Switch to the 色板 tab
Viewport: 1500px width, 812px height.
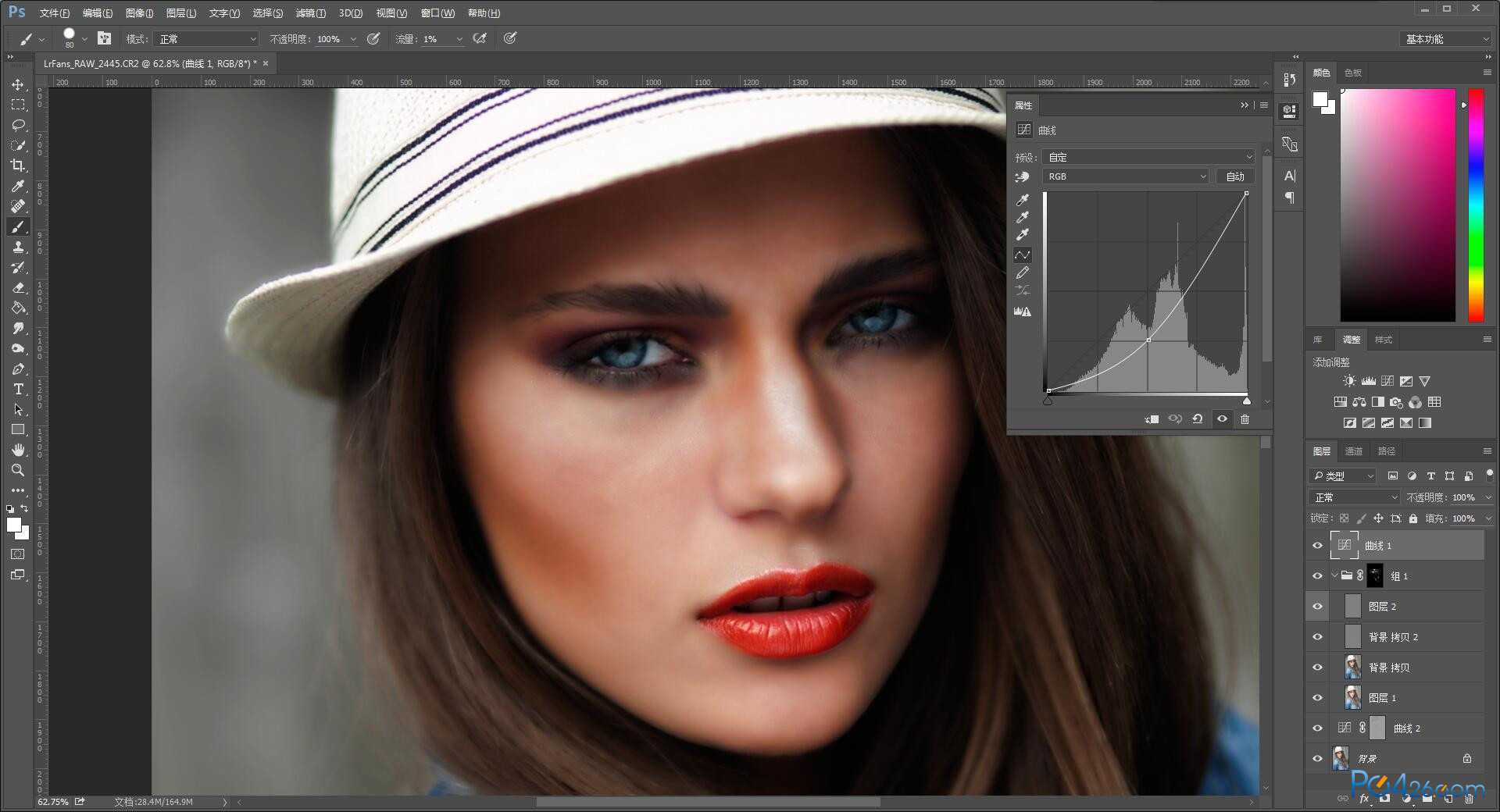point(1353,73)
